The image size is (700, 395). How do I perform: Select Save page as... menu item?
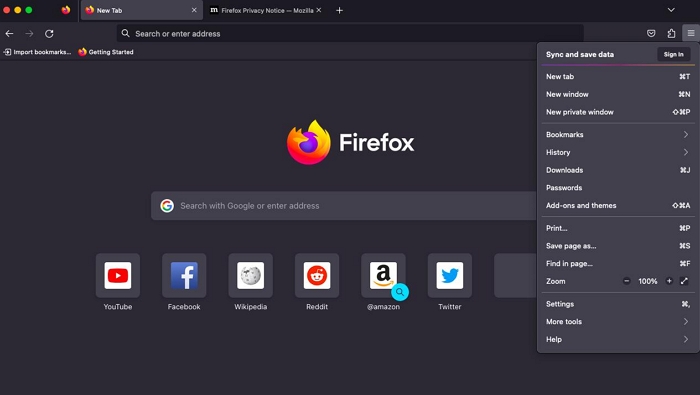(618, 246)
